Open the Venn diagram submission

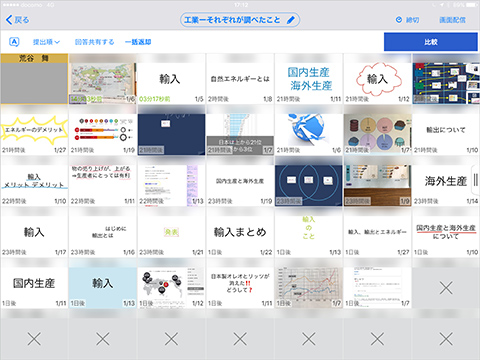click(x=309, y=185)
